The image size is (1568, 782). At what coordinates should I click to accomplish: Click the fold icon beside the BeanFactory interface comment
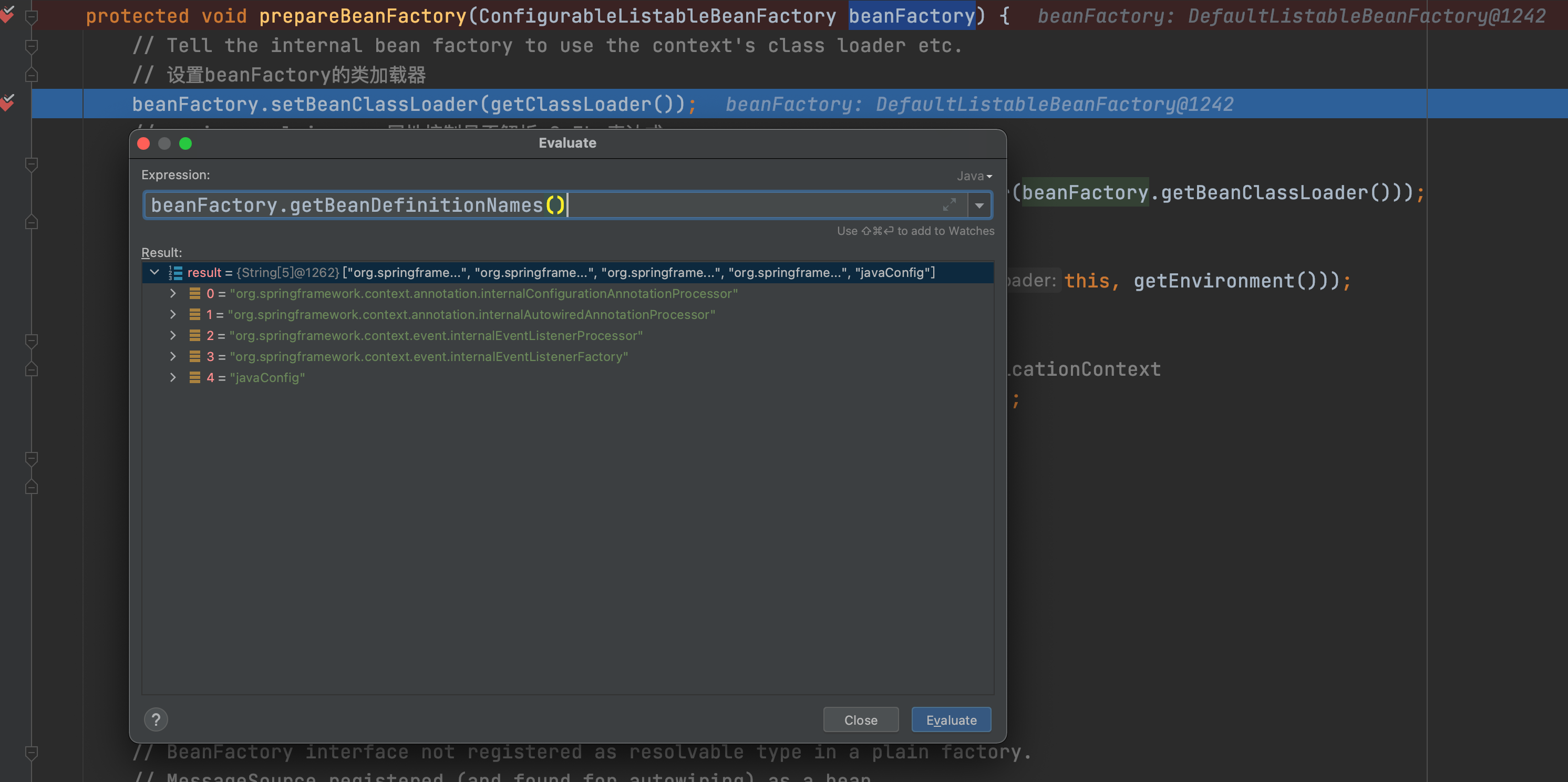tap(32, 753)
